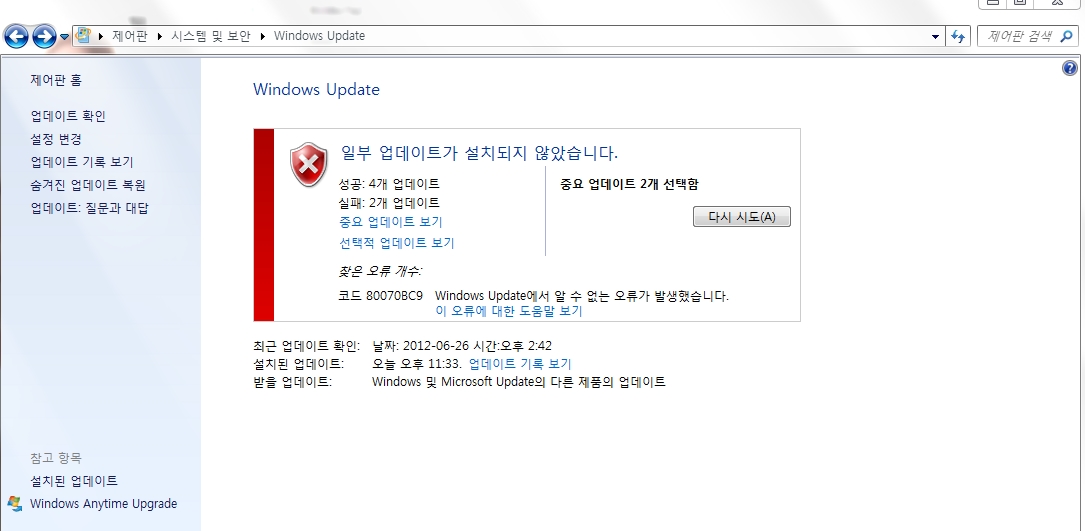Click the error code 80070BC9 text
The height and width of the screenshot is (531, 1085).
(394, 296)
